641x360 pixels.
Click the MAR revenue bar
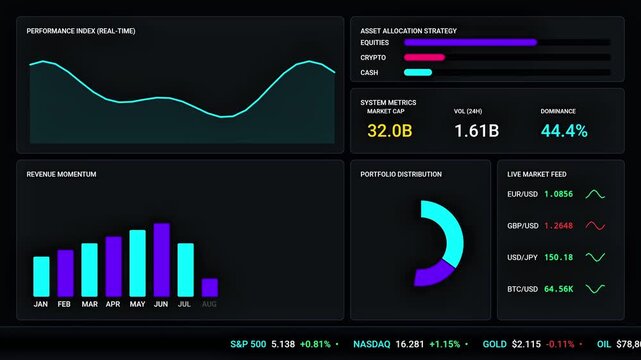pos(90,270)
